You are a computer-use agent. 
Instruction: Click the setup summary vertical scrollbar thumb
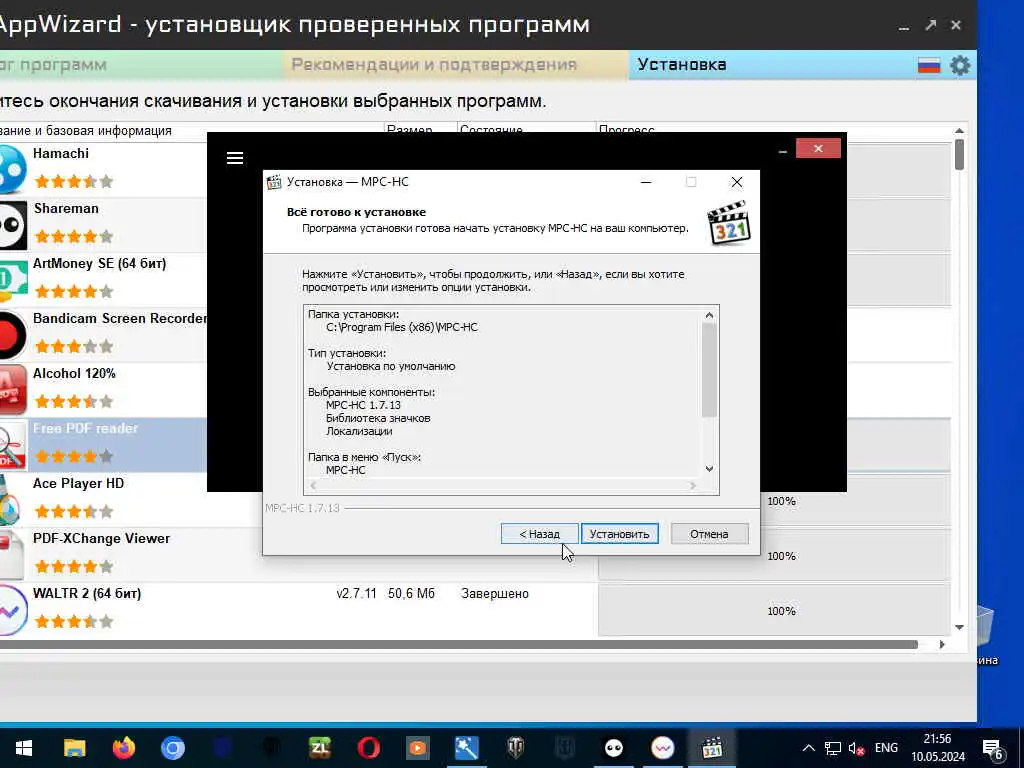pos(709,370)
